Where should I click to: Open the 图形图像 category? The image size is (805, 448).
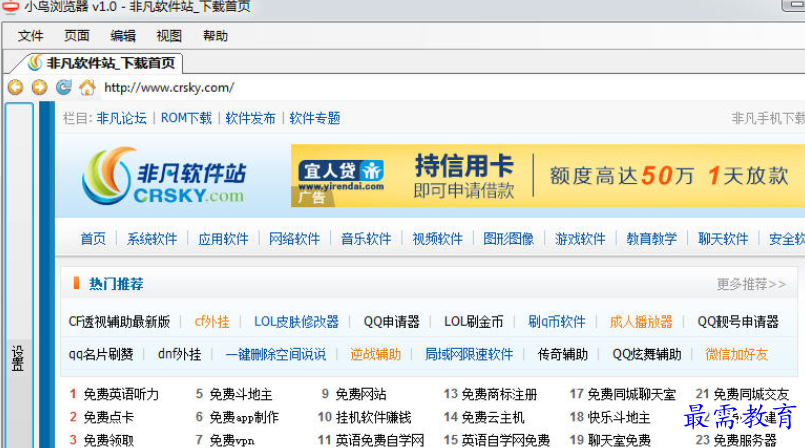pos(509,239)
